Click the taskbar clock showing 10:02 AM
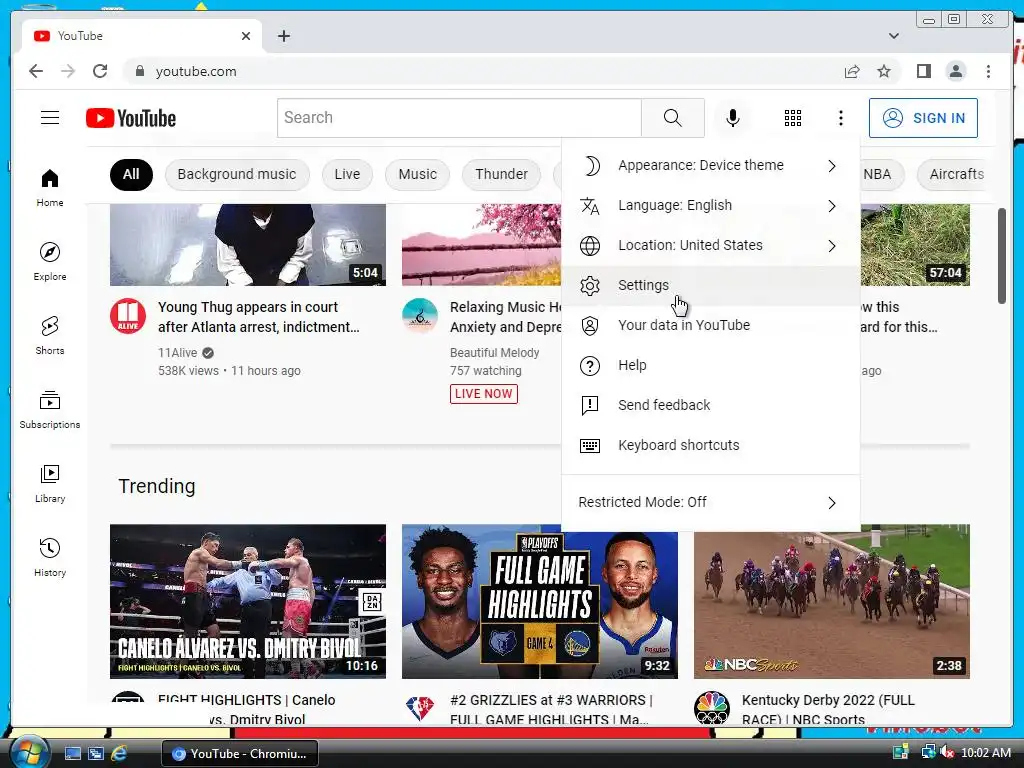 coord(985,753)
